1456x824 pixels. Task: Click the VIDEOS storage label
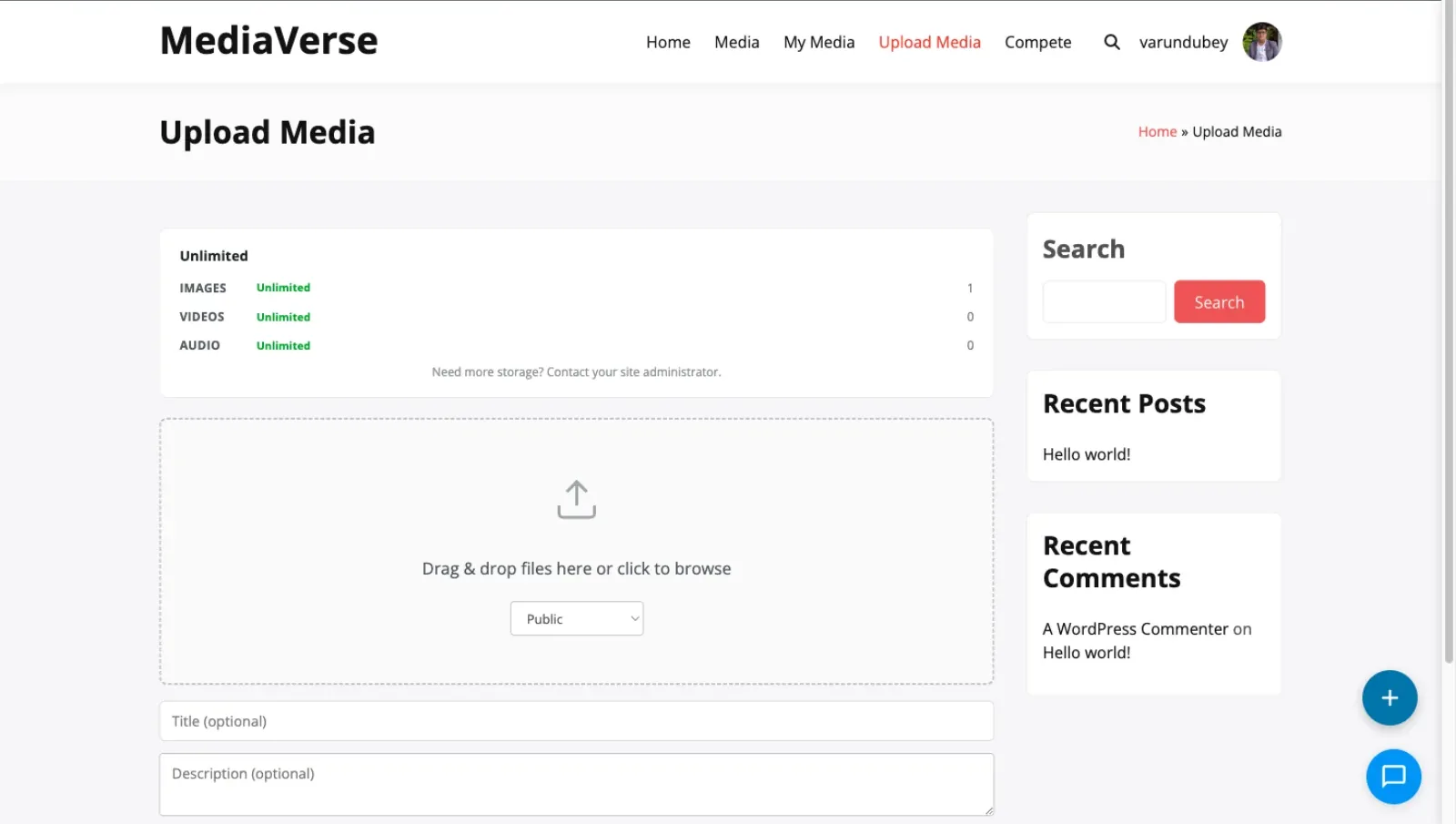pyautogui.click(x=202, y=317)
